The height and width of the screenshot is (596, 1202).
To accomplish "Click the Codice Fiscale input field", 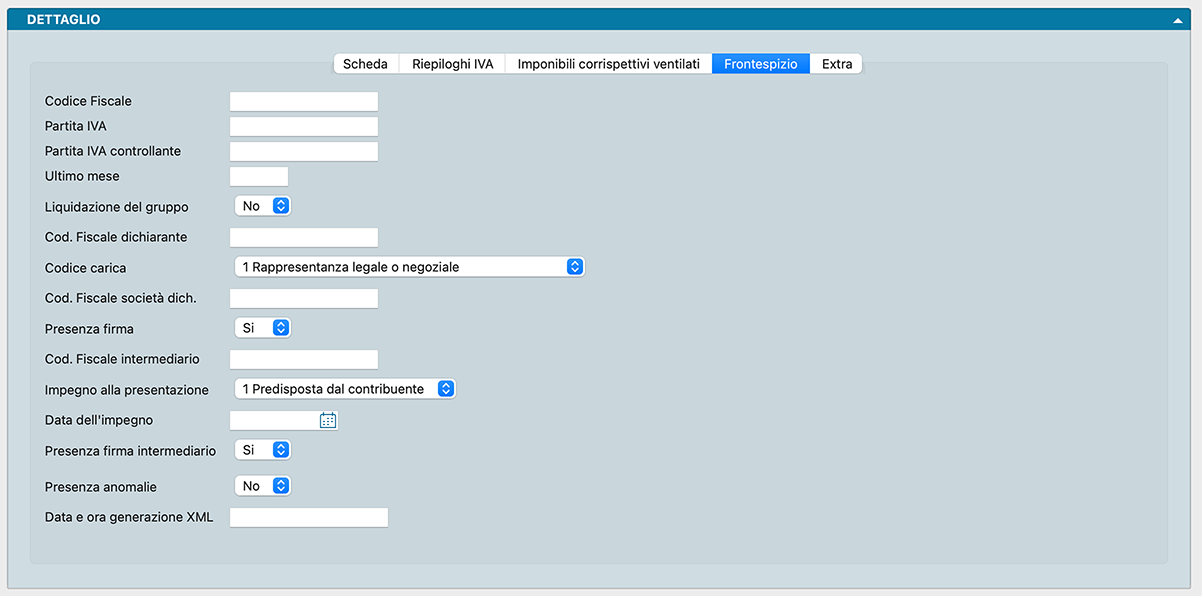I will (x=304, y=101).
